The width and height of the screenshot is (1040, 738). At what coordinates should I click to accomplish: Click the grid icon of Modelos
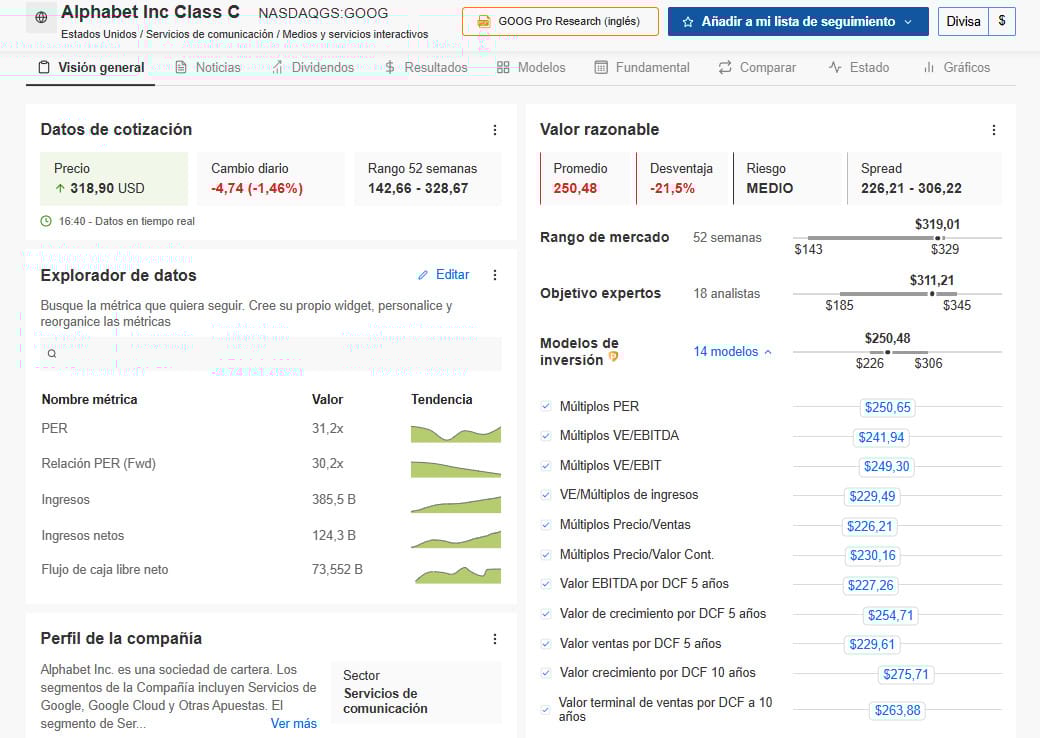(x=503, y=68)
